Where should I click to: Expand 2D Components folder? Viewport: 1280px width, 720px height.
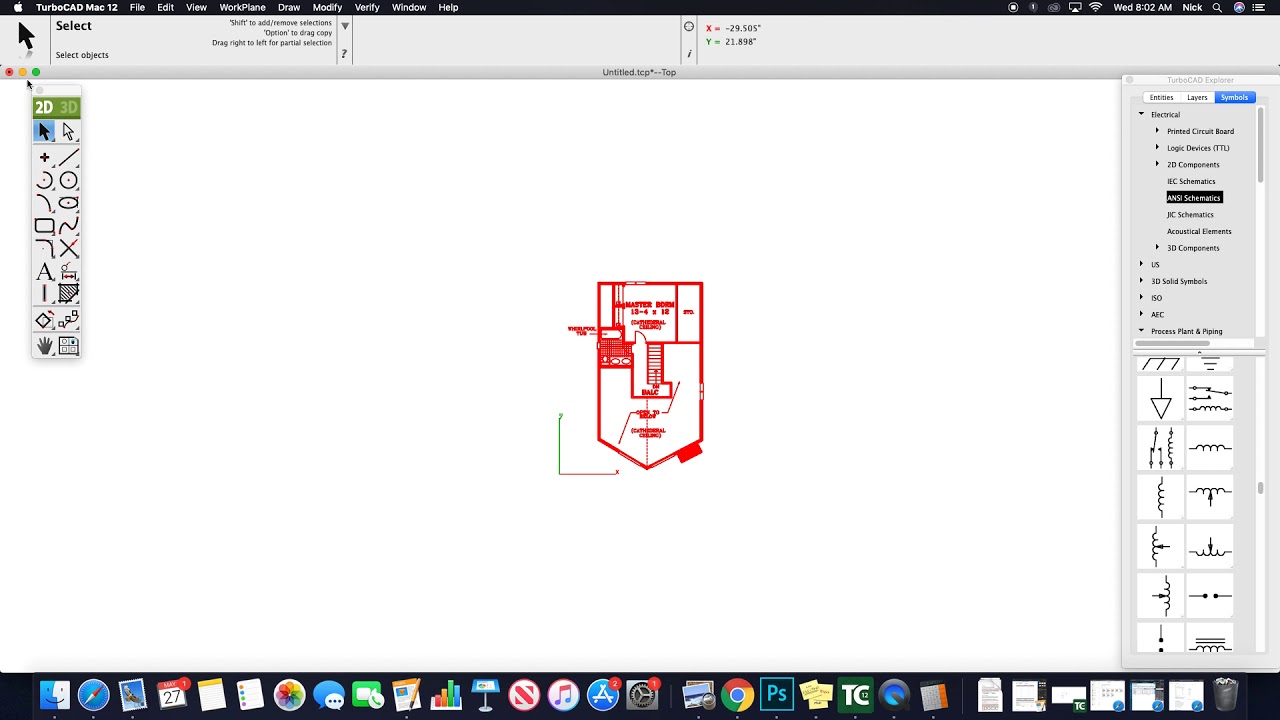click(1157, 164)
